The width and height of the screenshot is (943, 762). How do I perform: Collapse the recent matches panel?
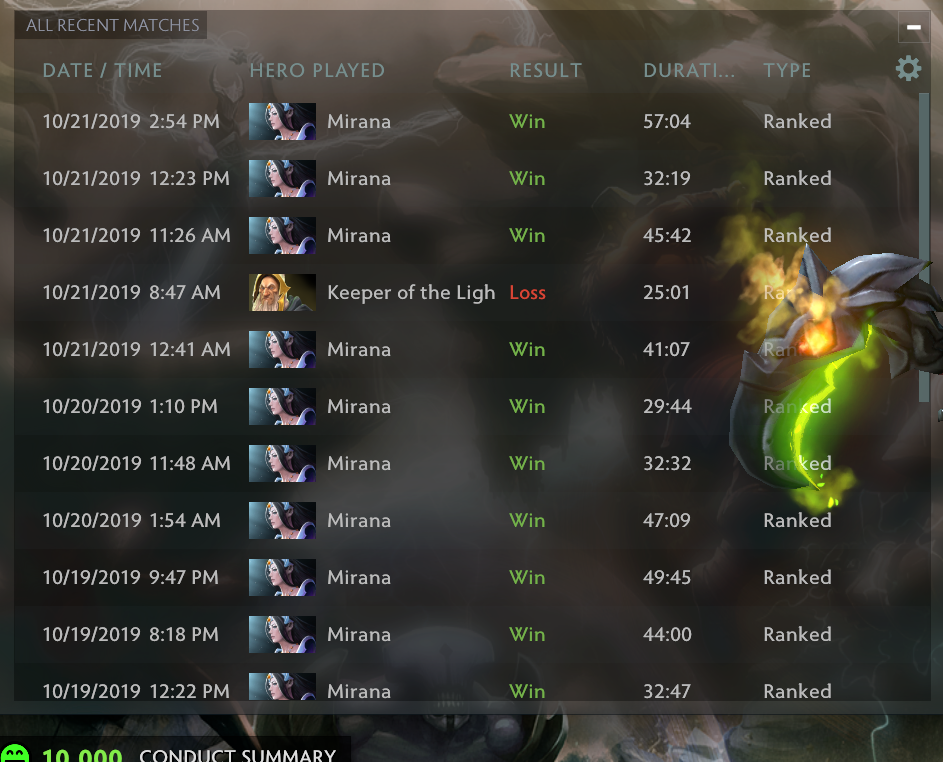[914, 27]
